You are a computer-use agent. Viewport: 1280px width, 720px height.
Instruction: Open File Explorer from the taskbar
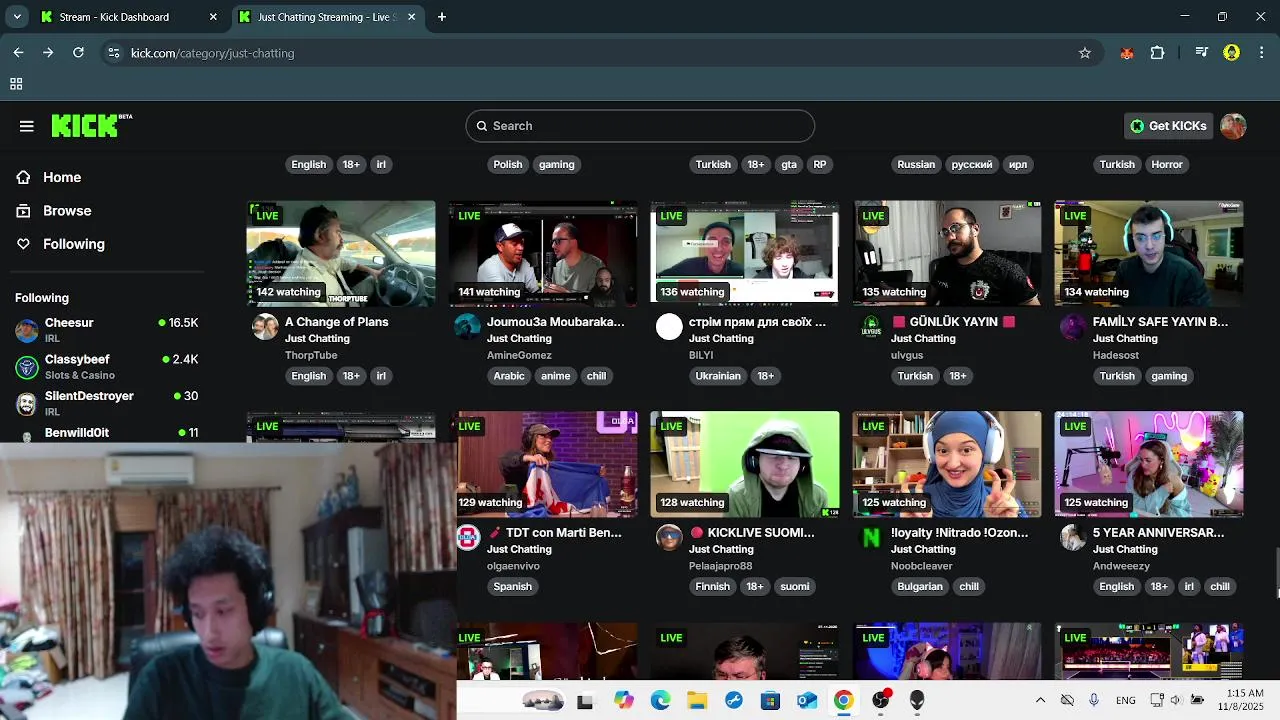click(x=696, y=701)
